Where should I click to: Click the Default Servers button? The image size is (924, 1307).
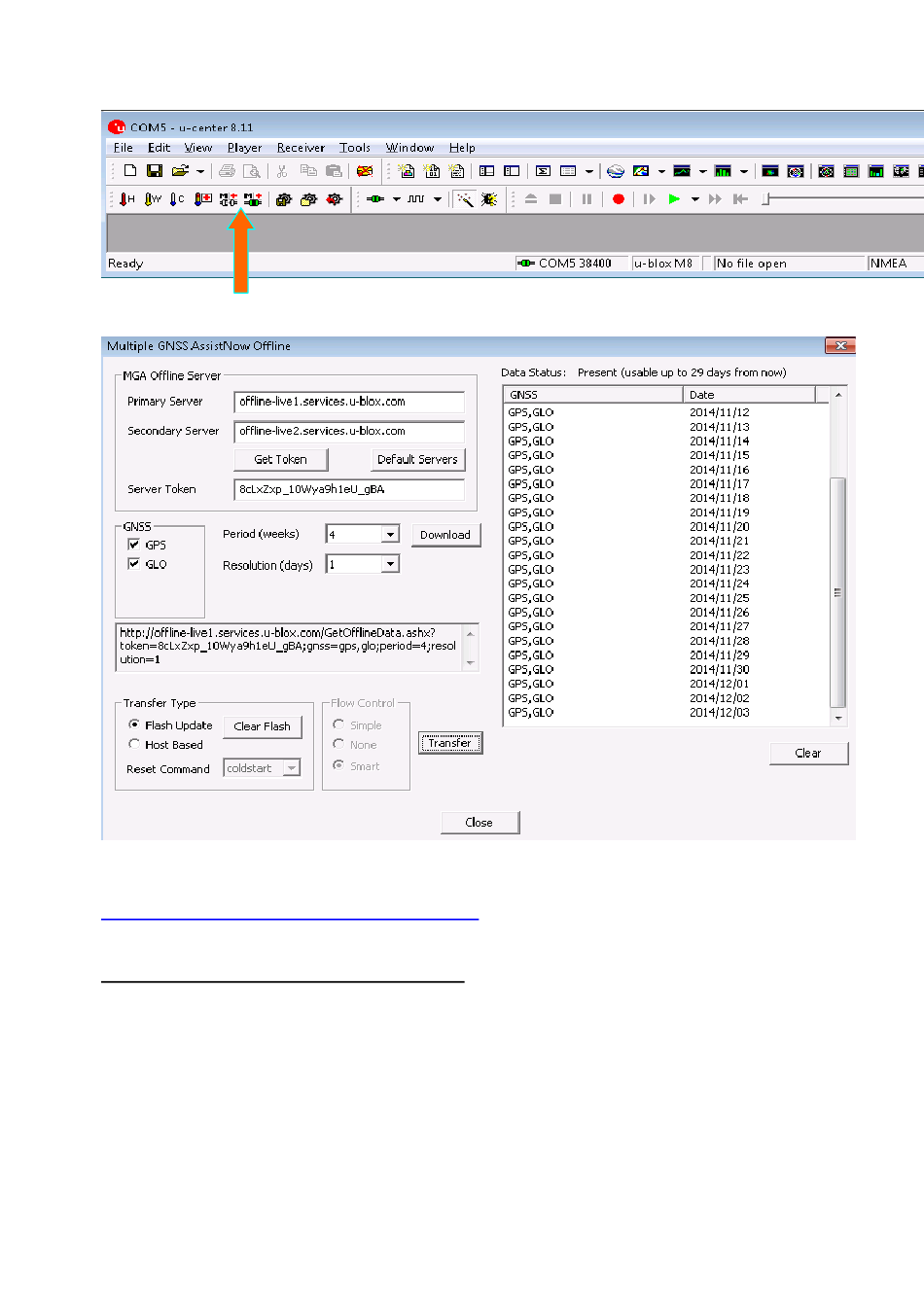pos(417,459)
